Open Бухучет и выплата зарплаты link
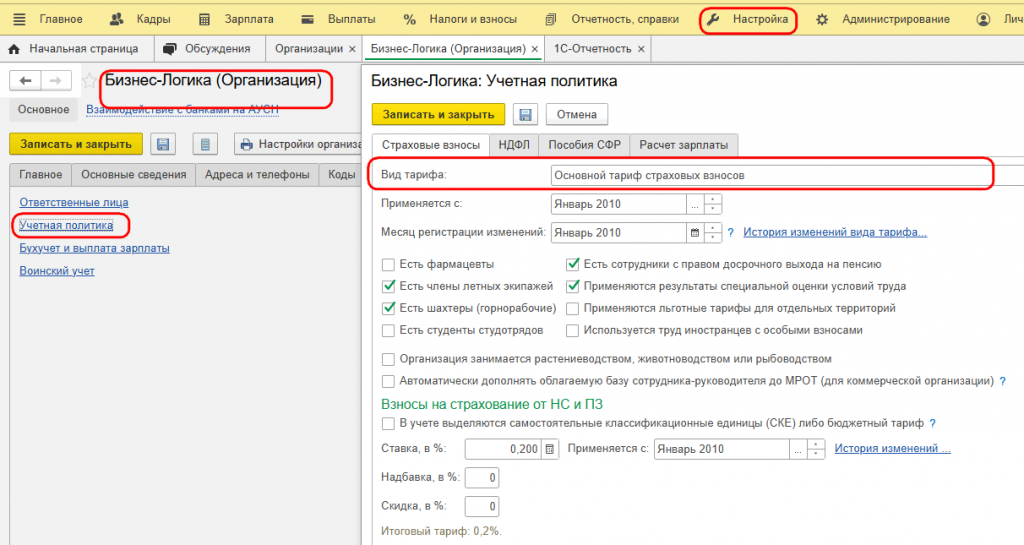 [95, 248]
